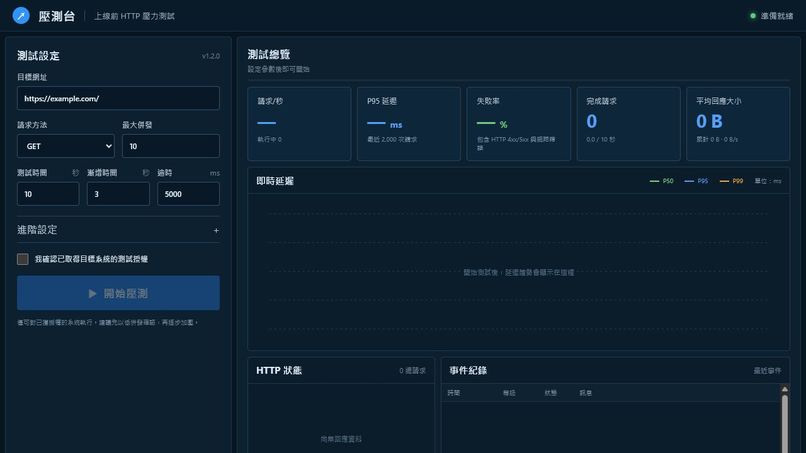Check the 我確認已取得目標系統的測試授權 checkbox
Image resolution: width=806 pixels, height=453 pixels.
pyautogui.click(x=23, y=259)
